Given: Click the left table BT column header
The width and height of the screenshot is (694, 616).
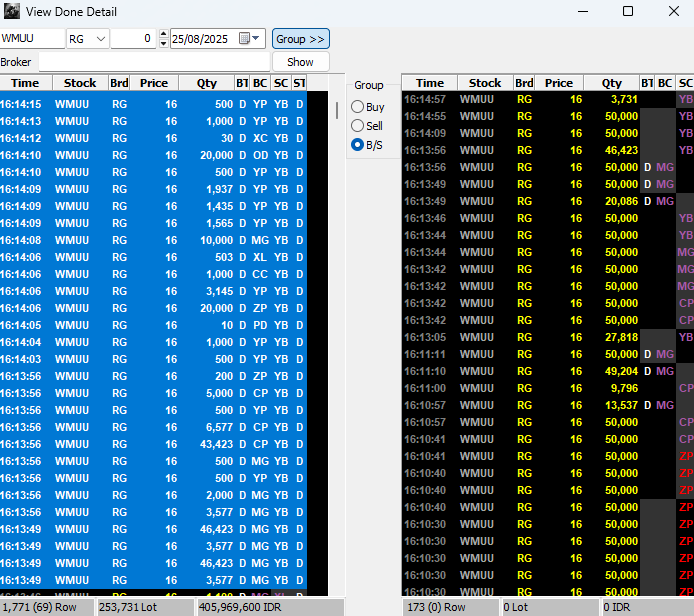Looking at the screenshot, I should point(242,83).
